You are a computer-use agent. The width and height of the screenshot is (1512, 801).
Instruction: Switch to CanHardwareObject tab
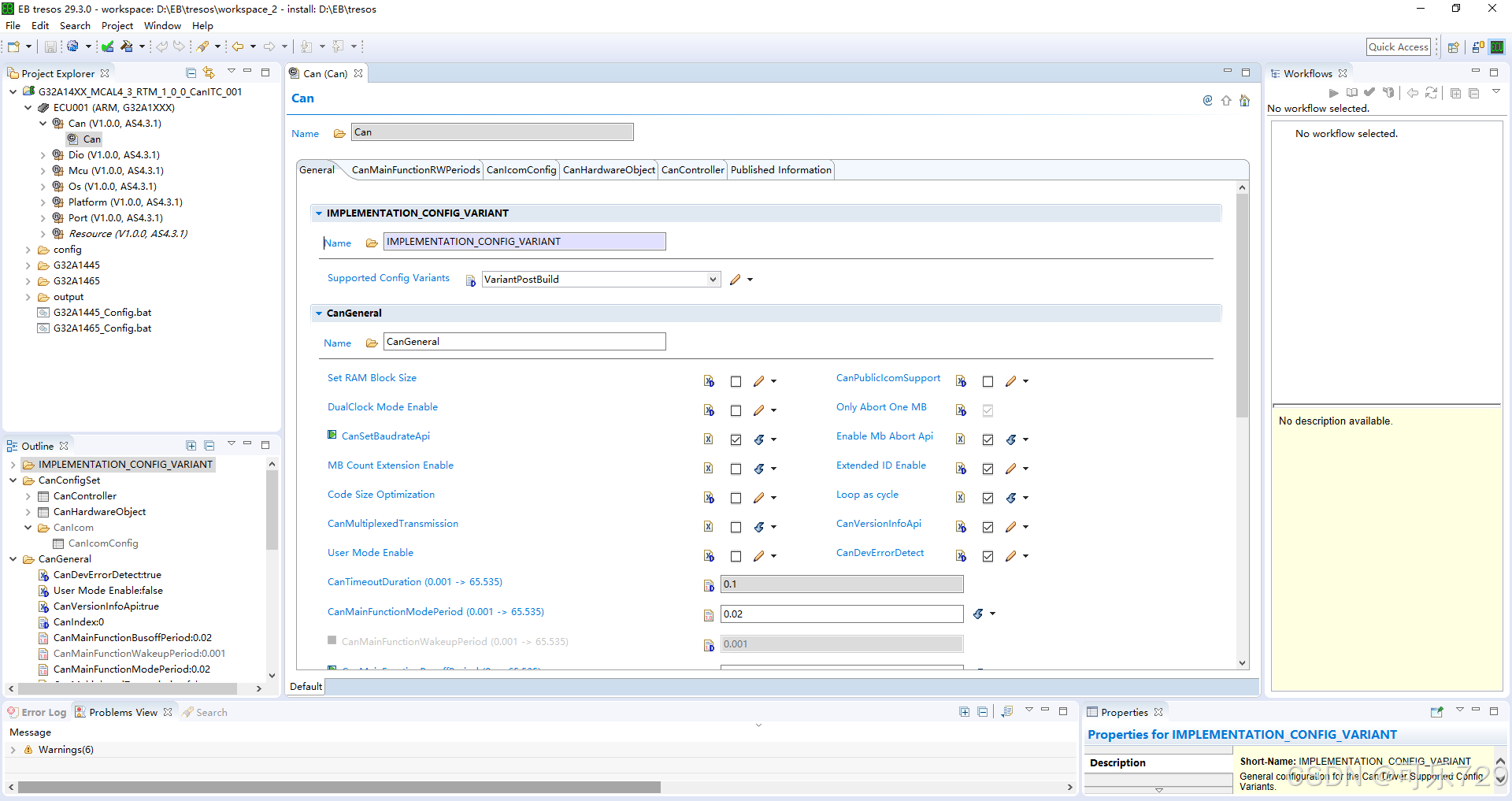pyautogui.click(x=609, y=170)
